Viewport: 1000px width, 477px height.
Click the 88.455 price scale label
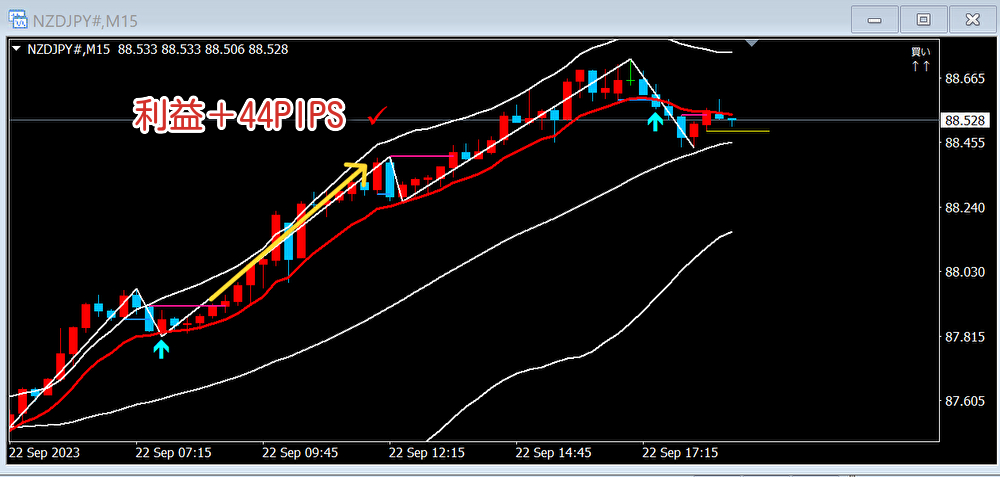coord(965,143)
